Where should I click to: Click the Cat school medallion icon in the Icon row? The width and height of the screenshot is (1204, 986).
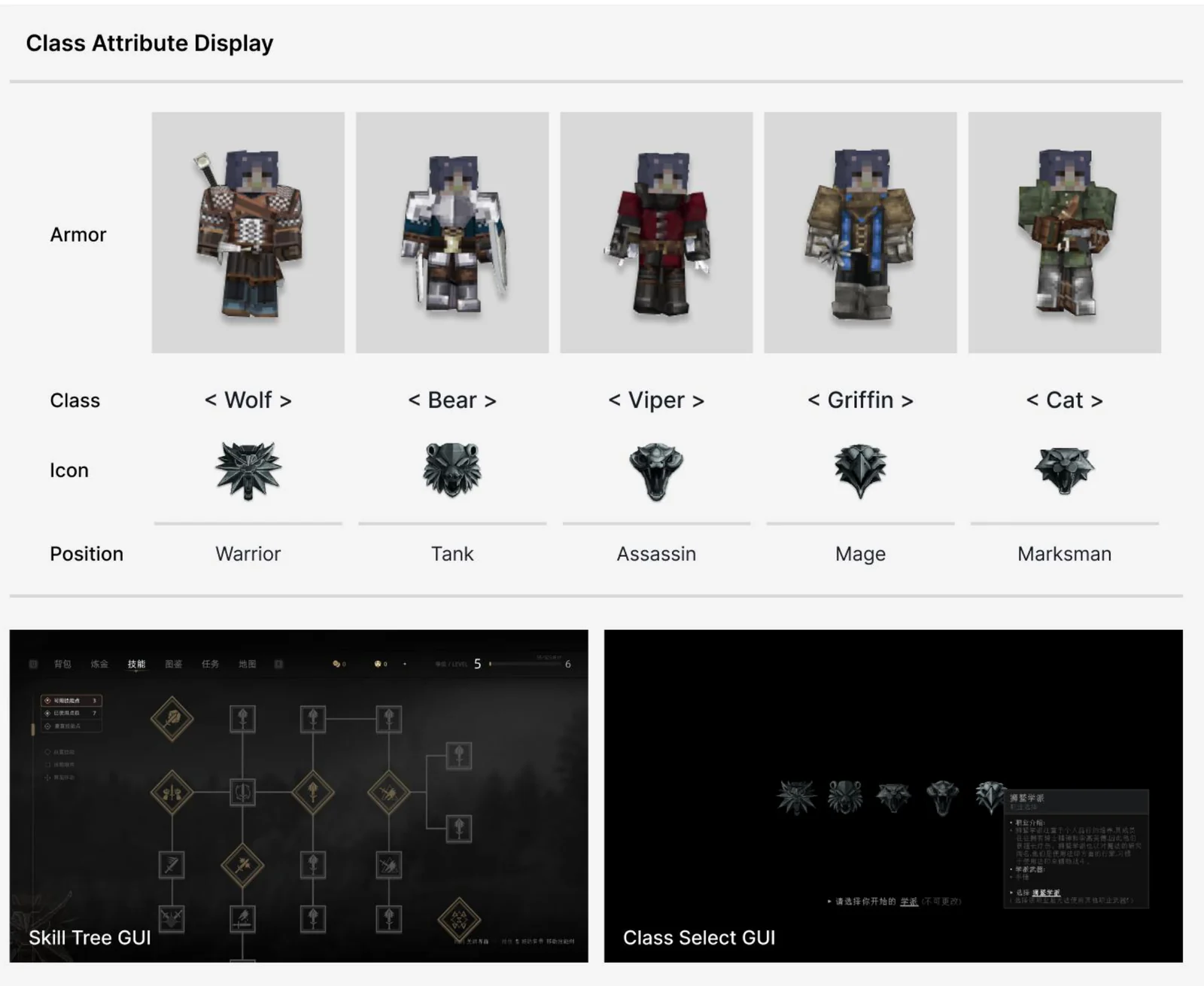pyautogui.click(x=1064, y=470)
